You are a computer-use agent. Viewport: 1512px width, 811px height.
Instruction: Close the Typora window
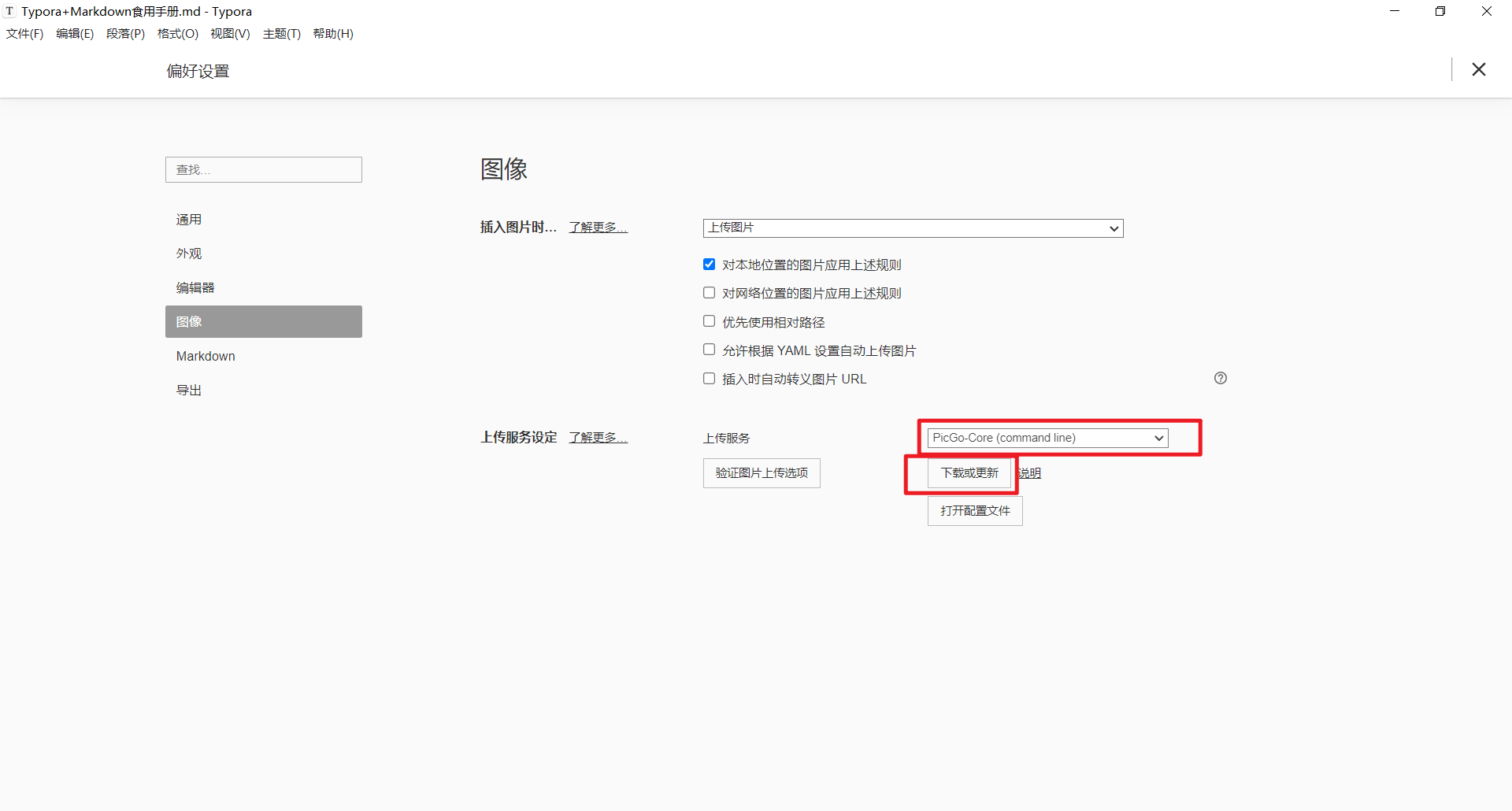click(x=1487, y=11)
